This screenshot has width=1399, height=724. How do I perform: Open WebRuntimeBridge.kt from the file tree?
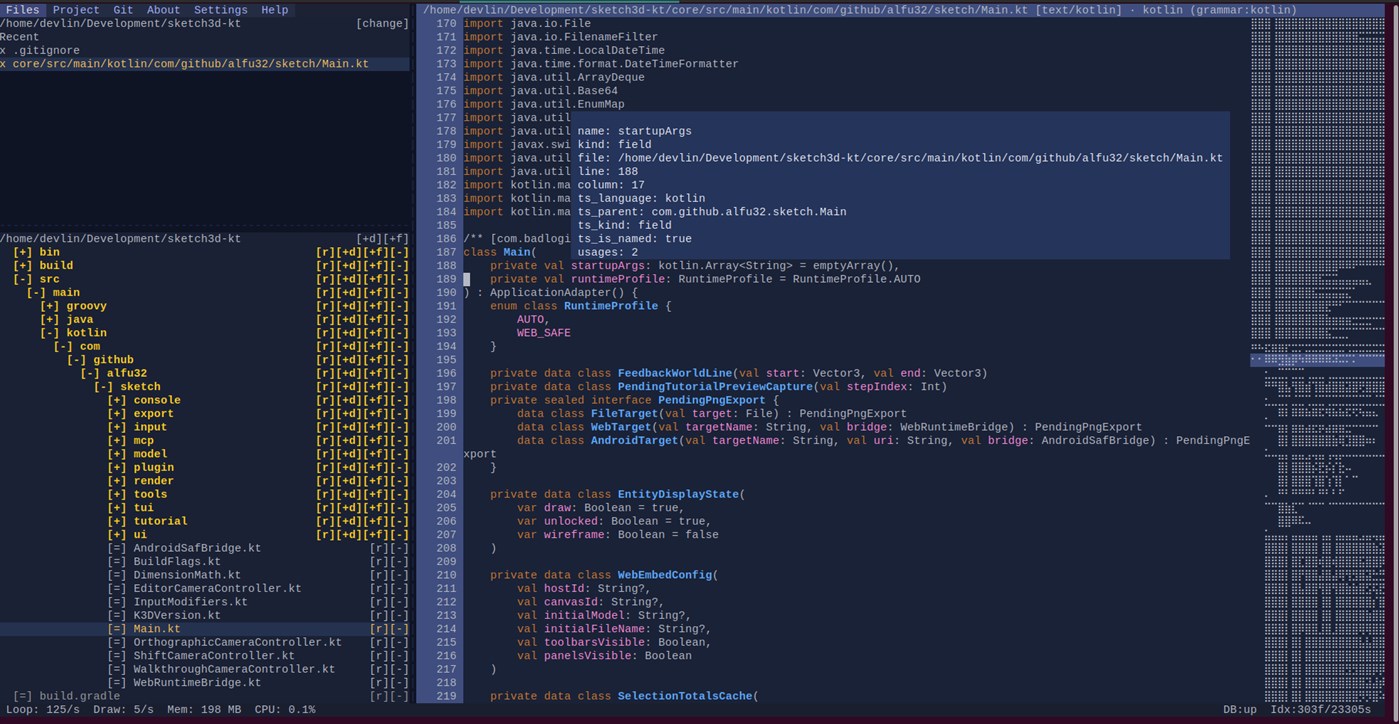pos(197,683)
